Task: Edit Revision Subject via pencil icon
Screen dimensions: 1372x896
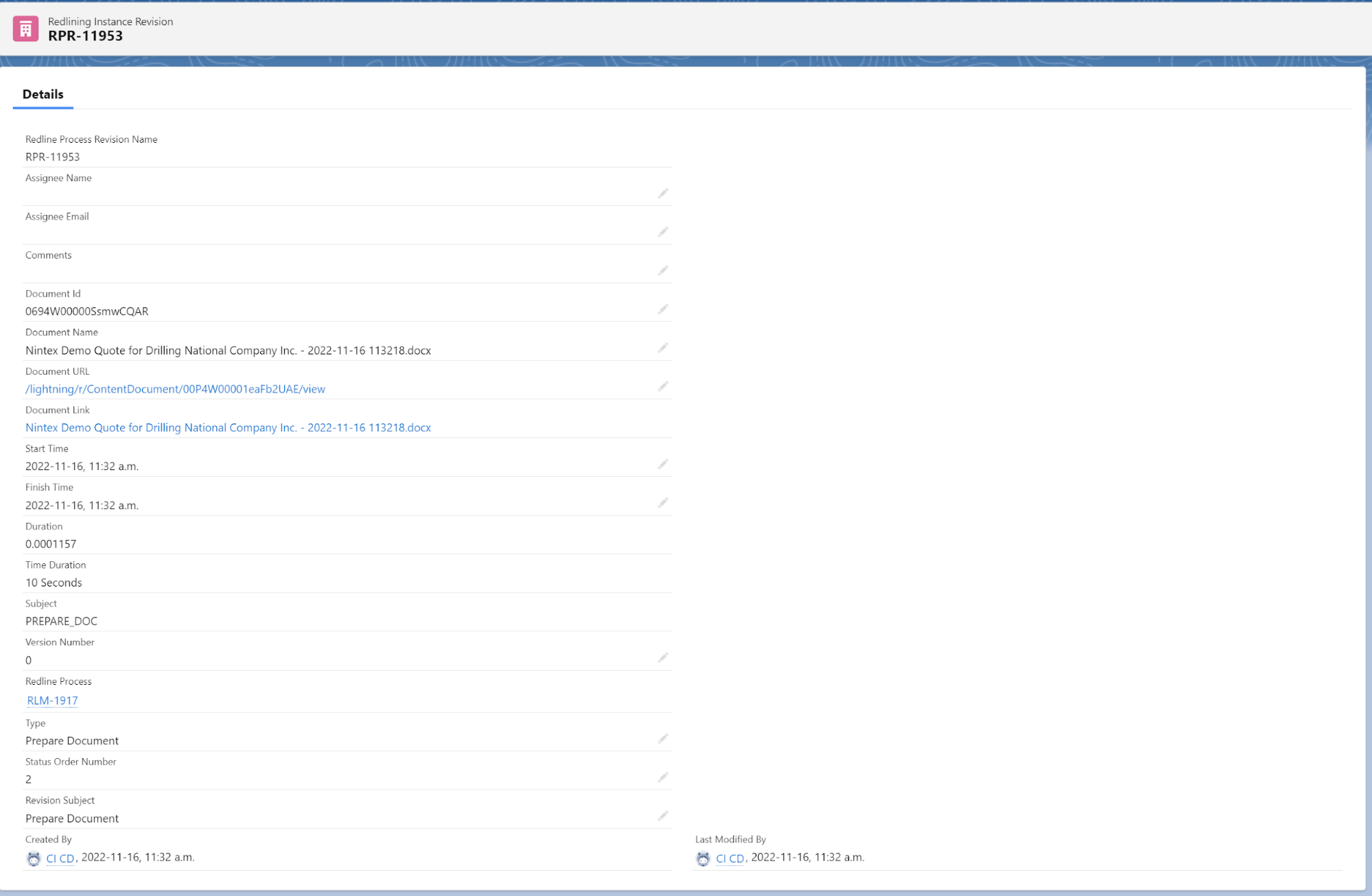Action: (x=662, y=816)
